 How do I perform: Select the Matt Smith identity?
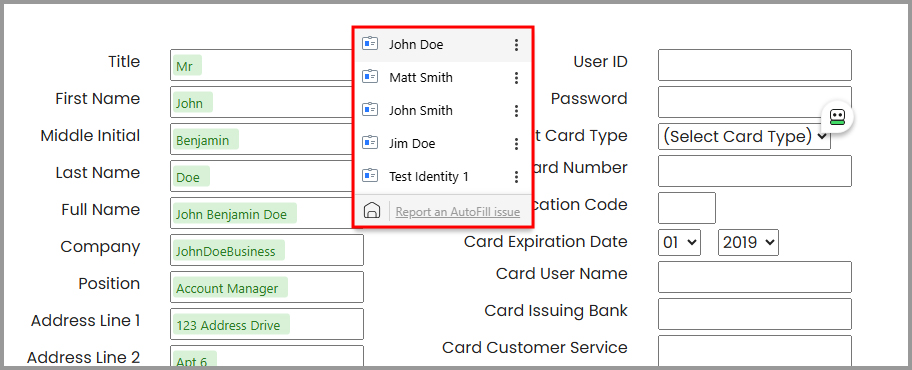click(443, 78)
